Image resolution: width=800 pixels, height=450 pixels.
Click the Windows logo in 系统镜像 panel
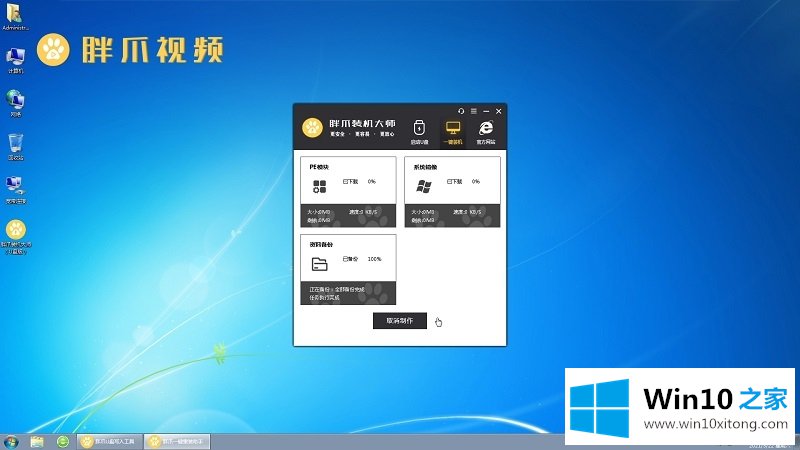[x=423, y=187]
